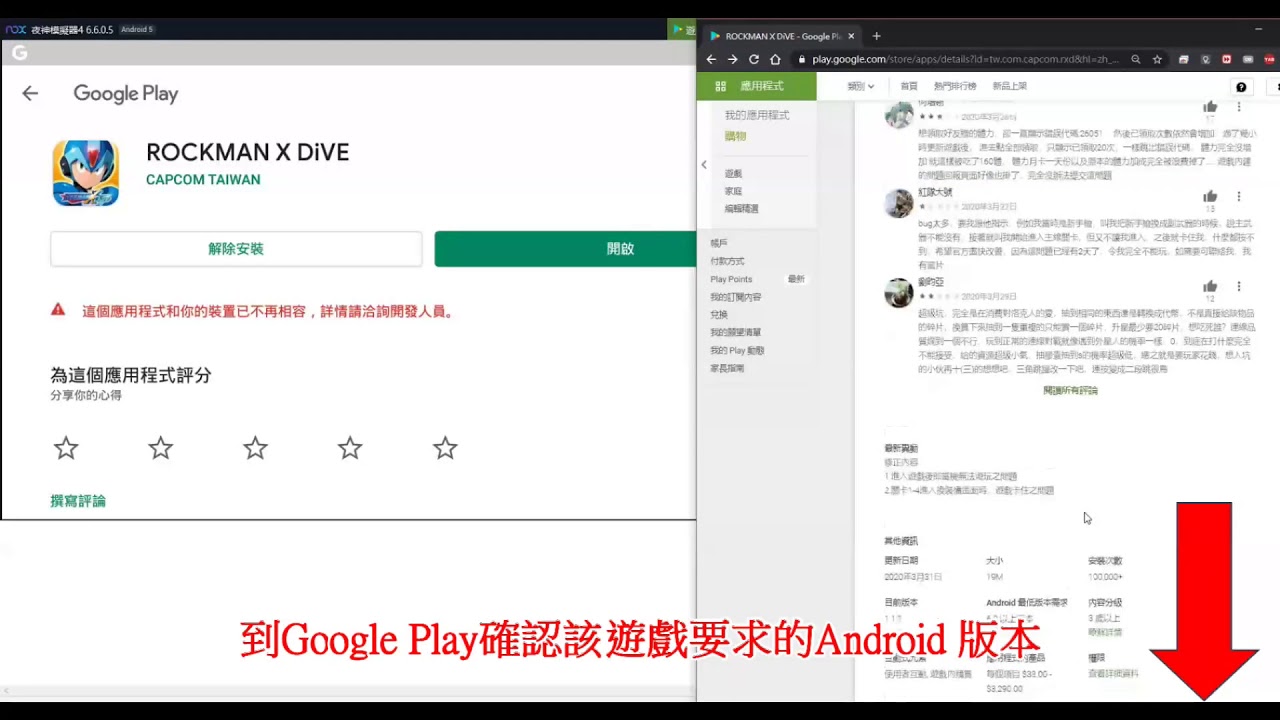Open the CAPCOM TAIWAN developer link
Screen dimensions: 1280x720
(x=203, y=180)
